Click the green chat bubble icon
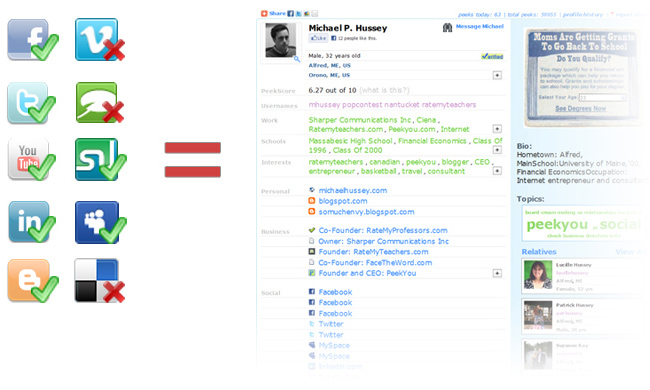650x390 pixels. [99, 103]
